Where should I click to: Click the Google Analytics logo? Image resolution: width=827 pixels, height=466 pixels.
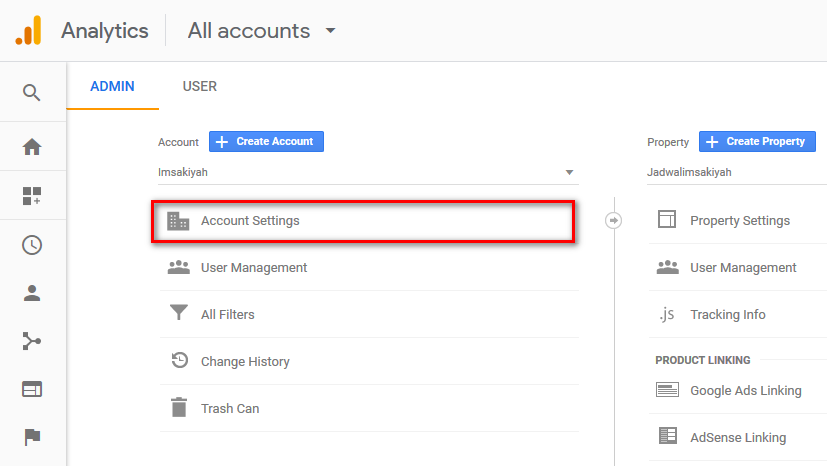29,30
